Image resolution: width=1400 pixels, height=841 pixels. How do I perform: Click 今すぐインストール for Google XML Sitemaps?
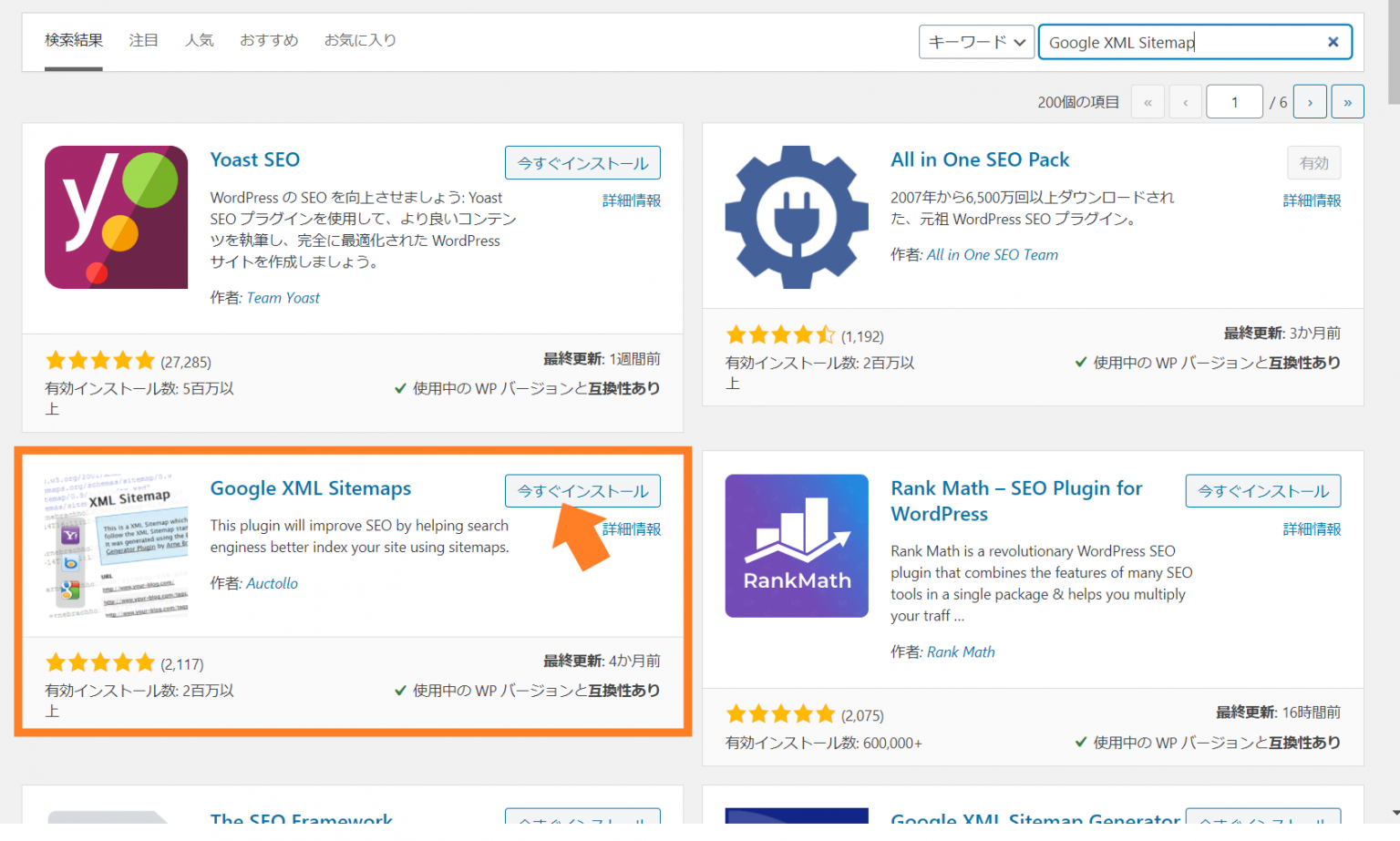pyautogui.click(x=582, y=490)
